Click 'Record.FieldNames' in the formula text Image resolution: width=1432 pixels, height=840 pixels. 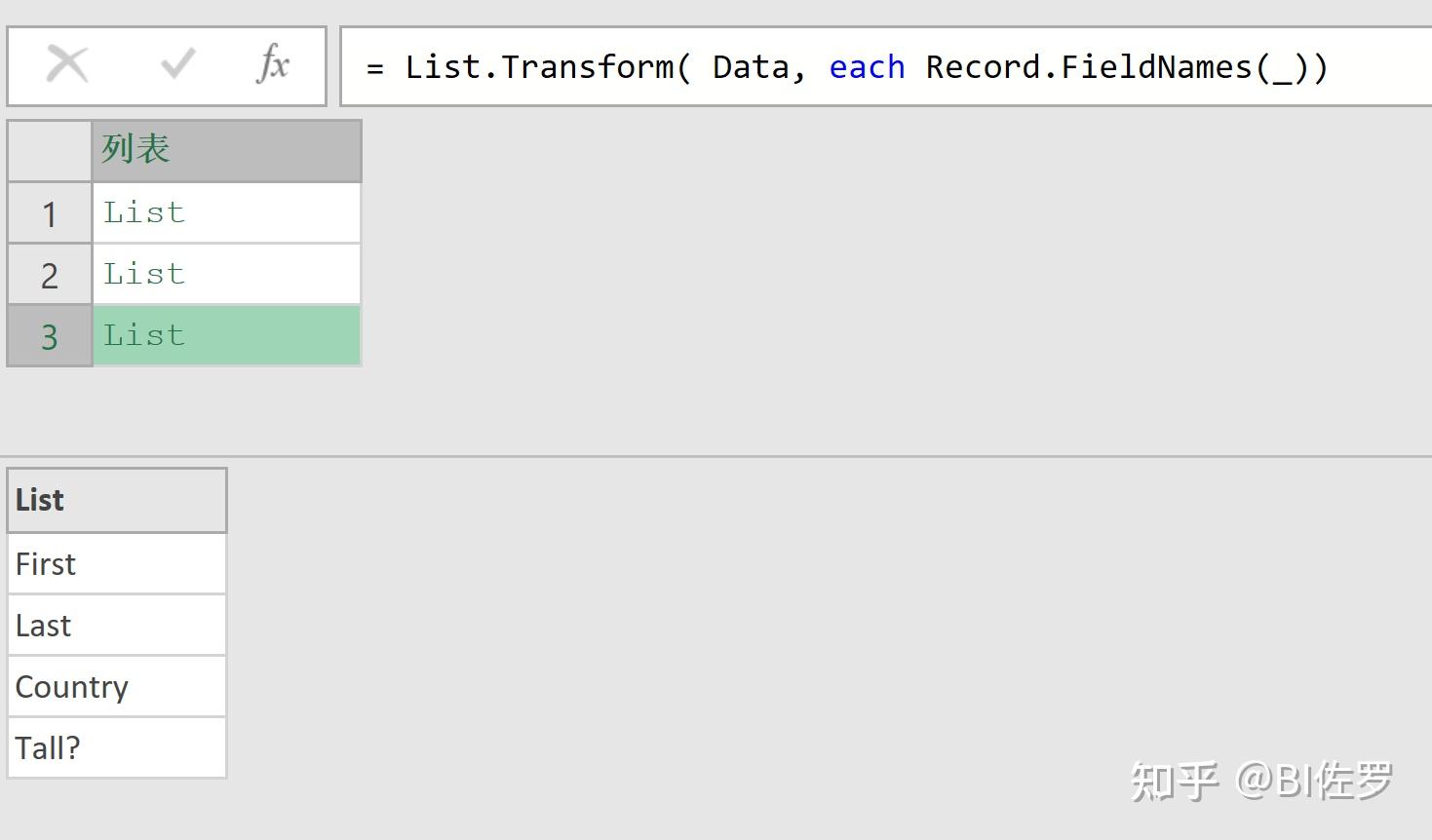click(1091, 66)
